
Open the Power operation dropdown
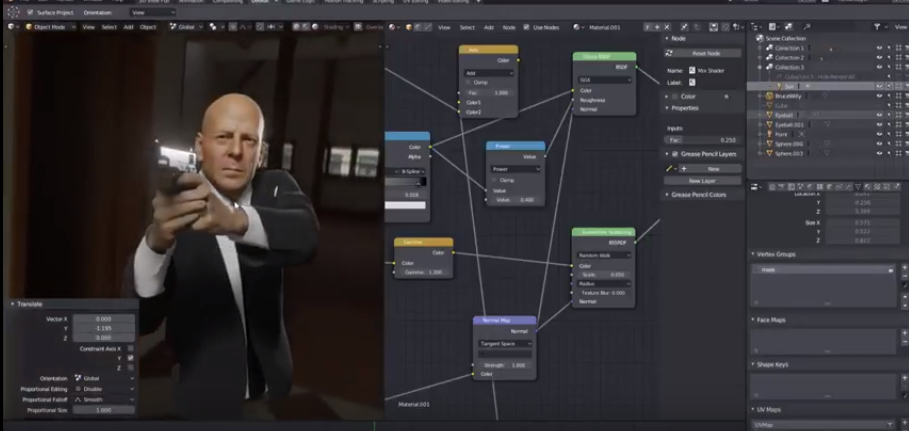click(x=515, y=169)
